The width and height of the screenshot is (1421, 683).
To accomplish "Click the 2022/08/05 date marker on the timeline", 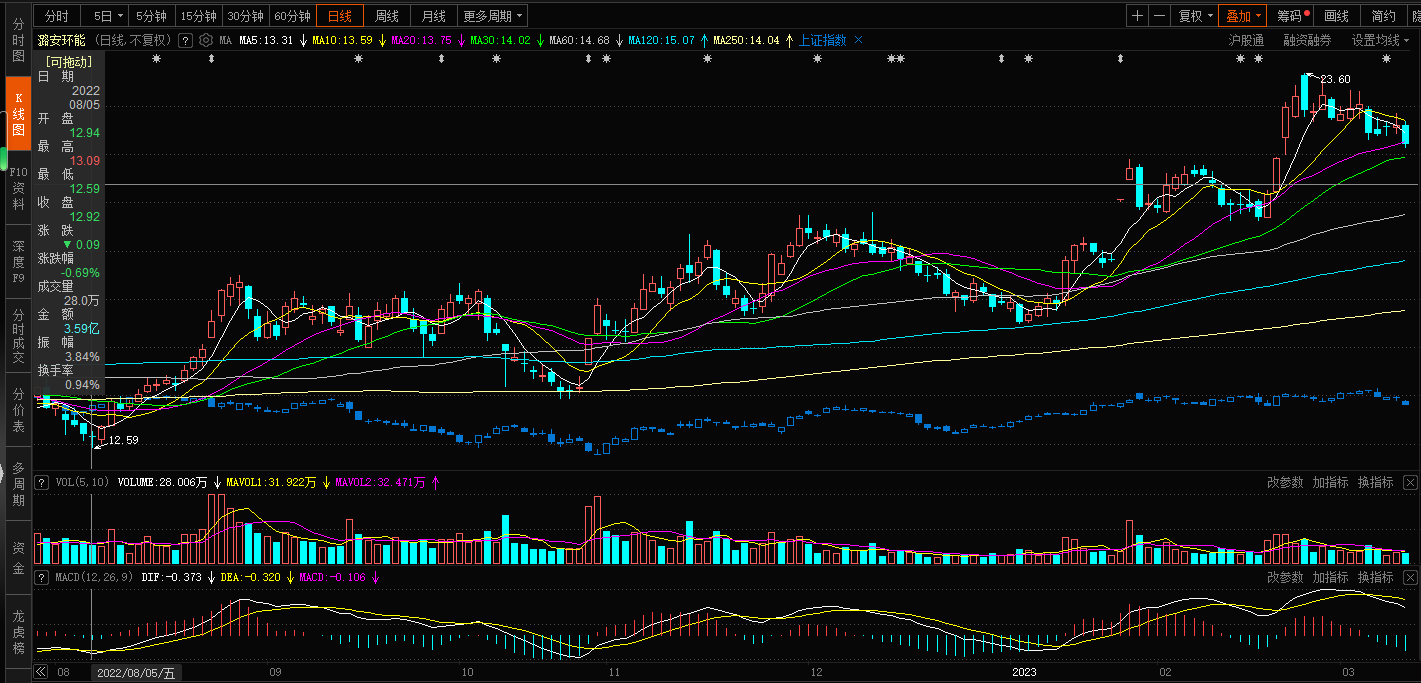I will 136,673.
